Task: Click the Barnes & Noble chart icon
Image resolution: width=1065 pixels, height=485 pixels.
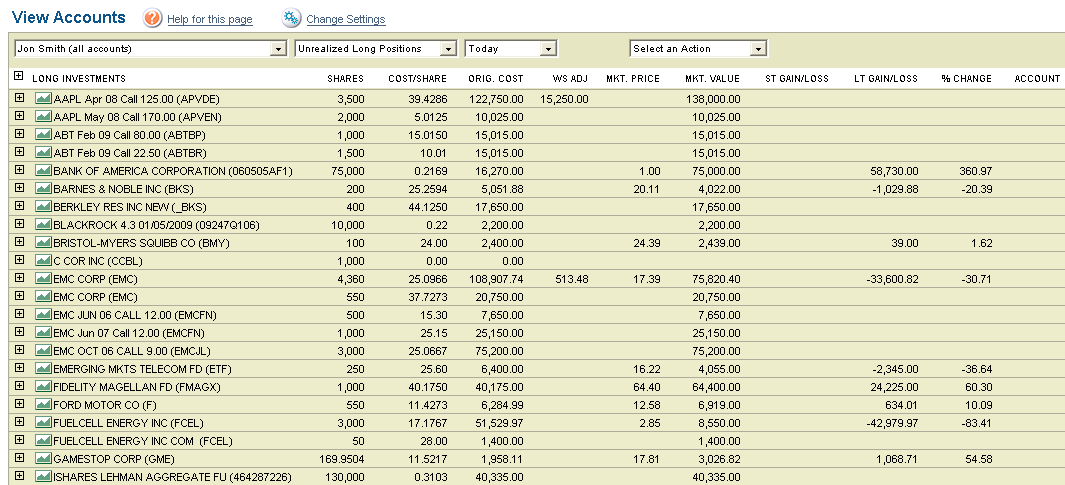Action: click(x=43, y=189)
